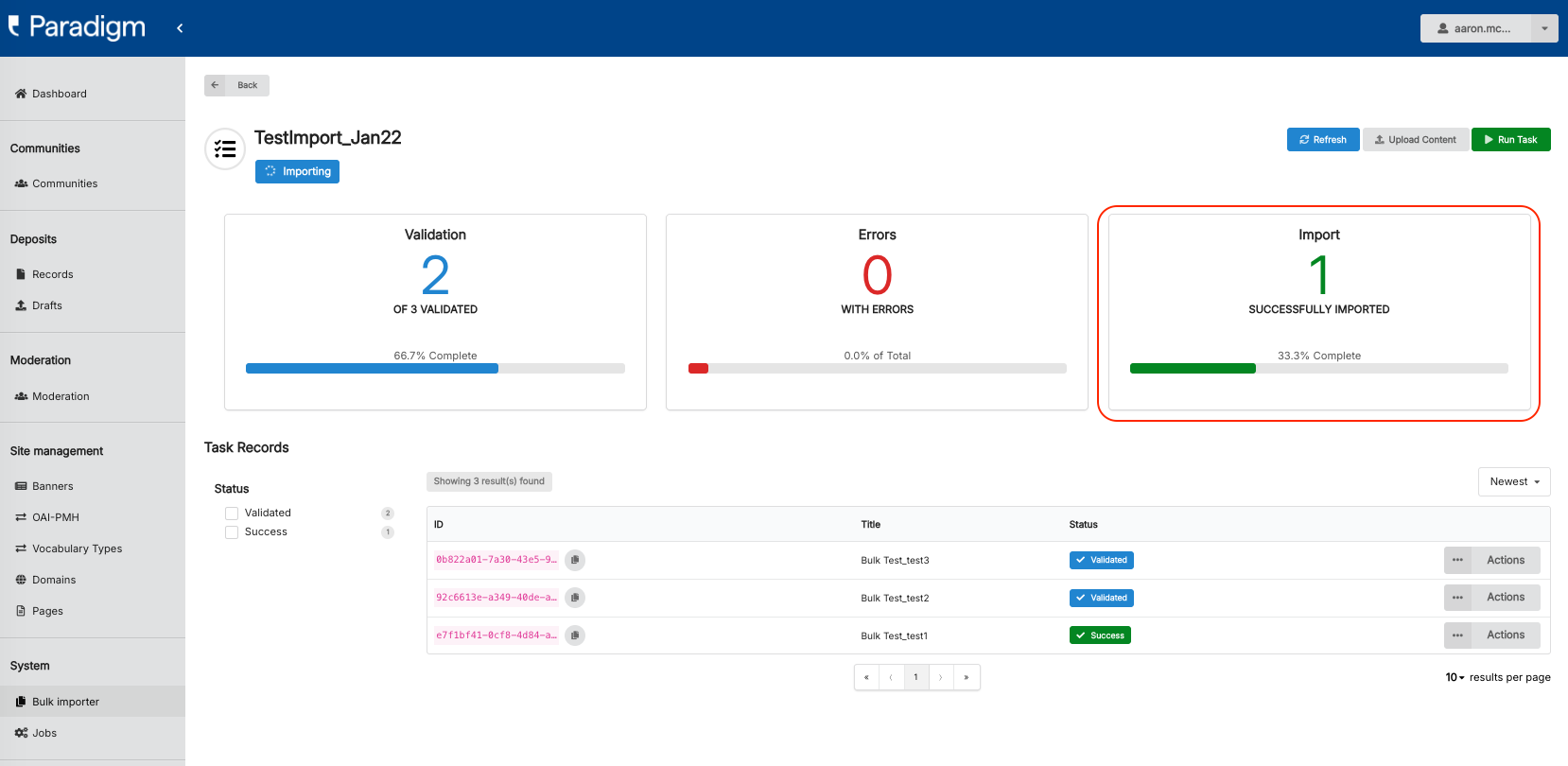Image resolution: width=1568 pixels, height=766 pixels.
Task: Click Validated badge for Bulk Test_test2
Action: [1102, 598]
